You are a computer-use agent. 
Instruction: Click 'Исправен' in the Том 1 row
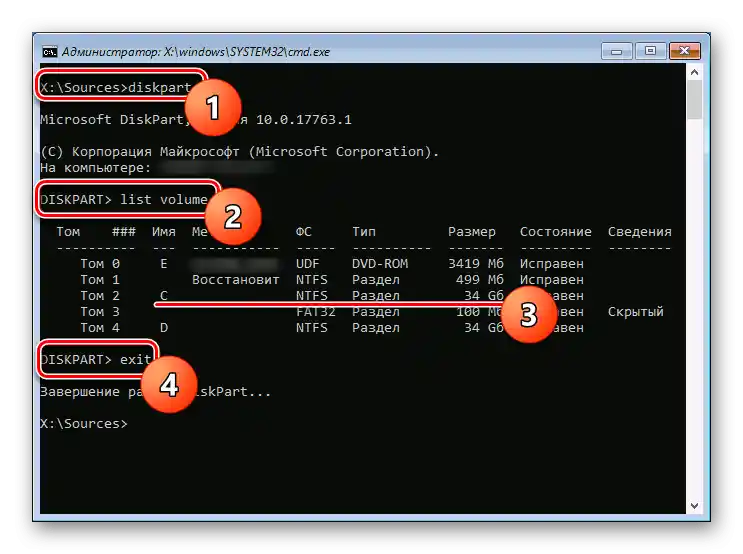[552, 280]
